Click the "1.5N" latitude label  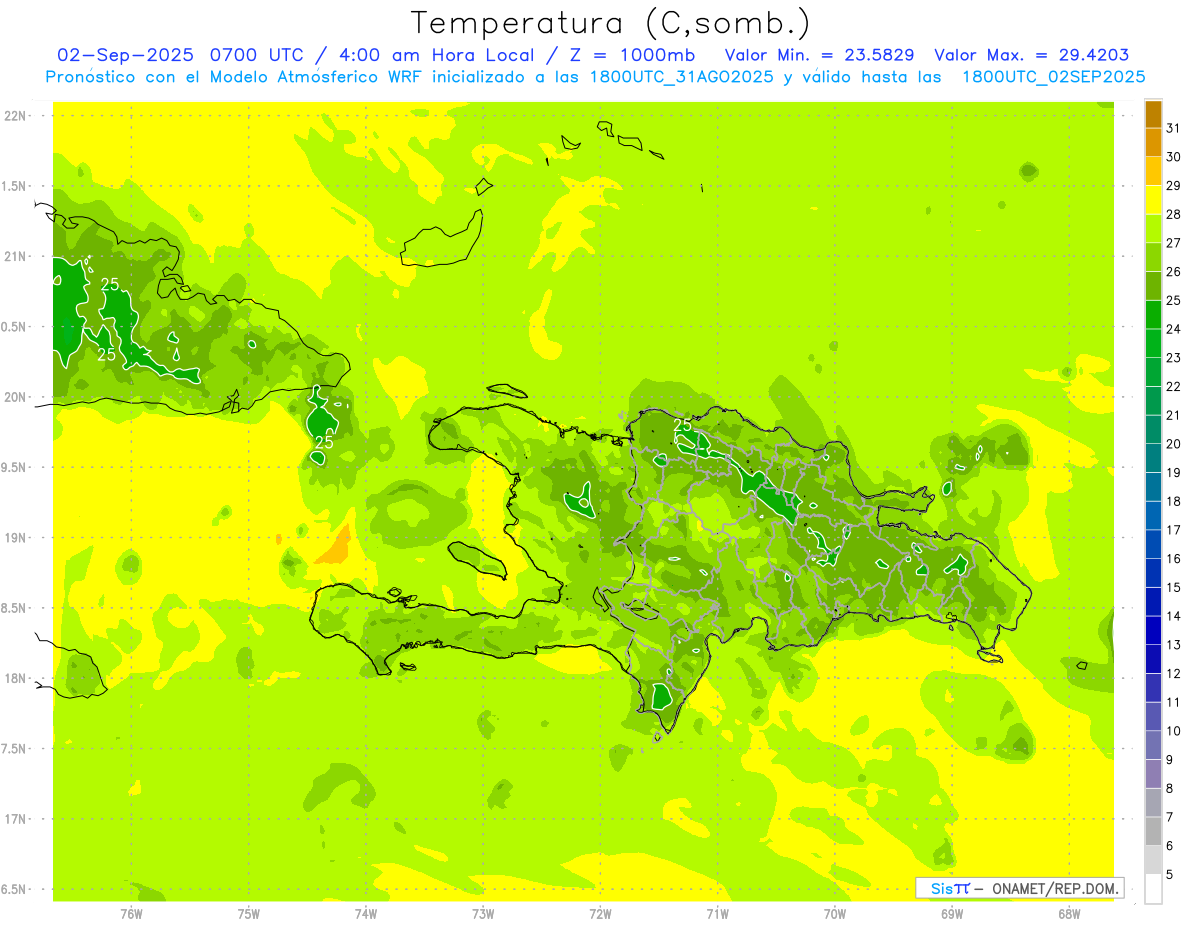15,186
